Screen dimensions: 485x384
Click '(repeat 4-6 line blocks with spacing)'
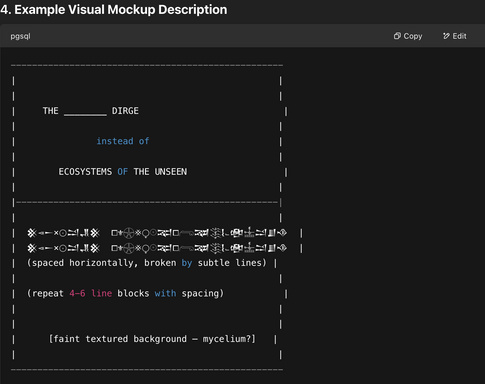pos(125,293)
